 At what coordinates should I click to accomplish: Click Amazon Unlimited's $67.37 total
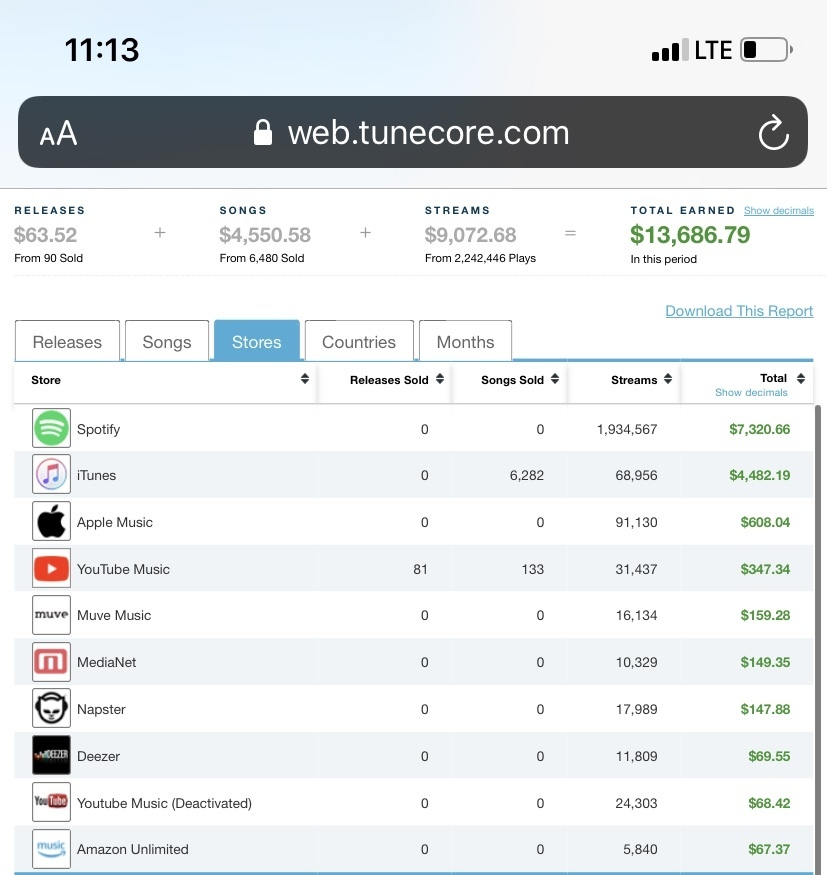point(769,849)
